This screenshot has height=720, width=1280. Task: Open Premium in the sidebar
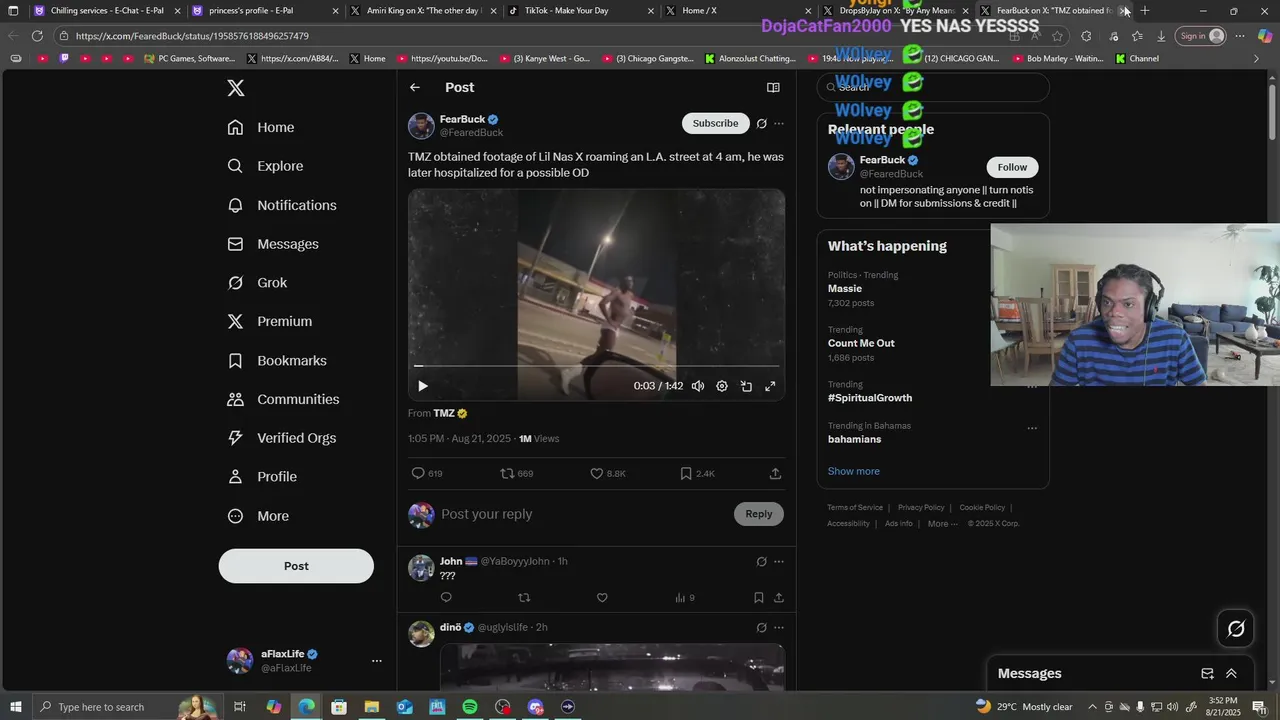pos(270,321)
